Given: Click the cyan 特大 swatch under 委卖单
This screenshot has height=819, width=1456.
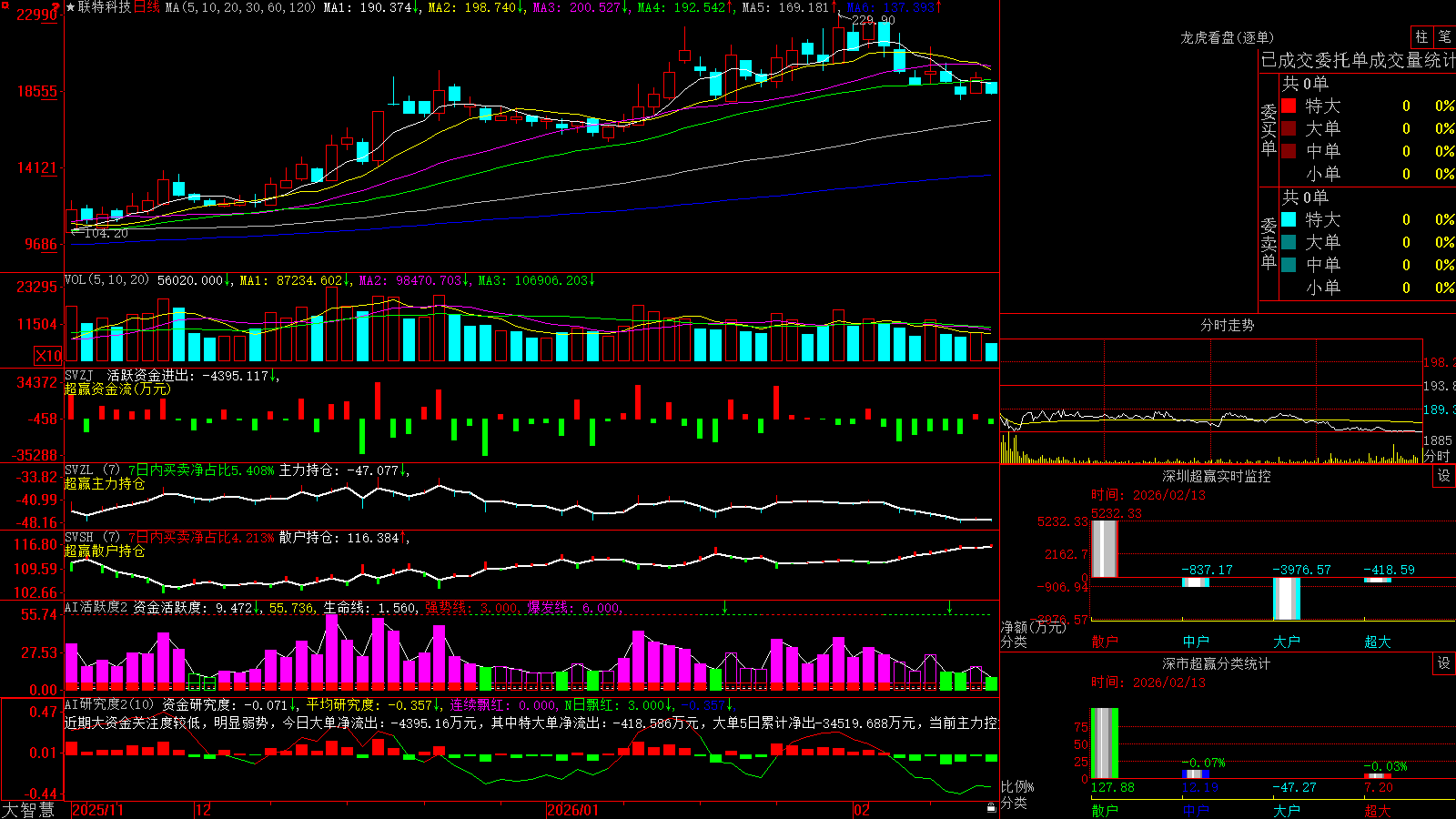Looking at the screenshot, I should tap(1289, 219).
